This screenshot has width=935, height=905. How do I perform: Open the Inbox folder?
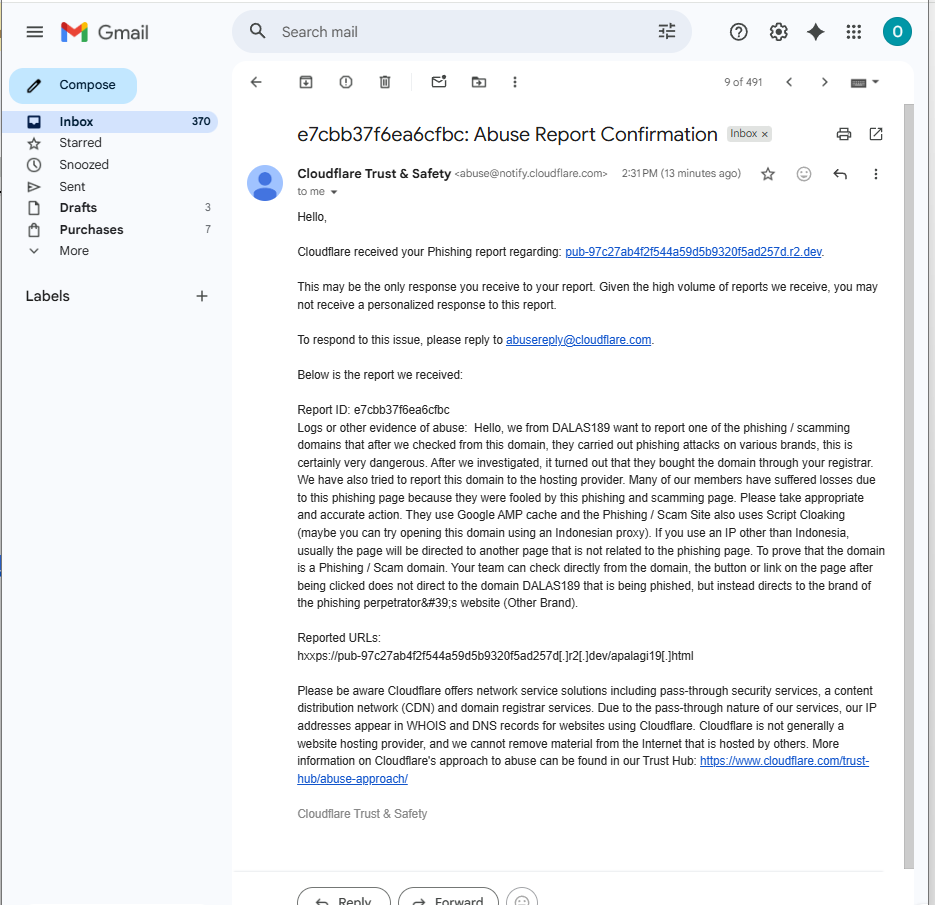pos(110,122)
